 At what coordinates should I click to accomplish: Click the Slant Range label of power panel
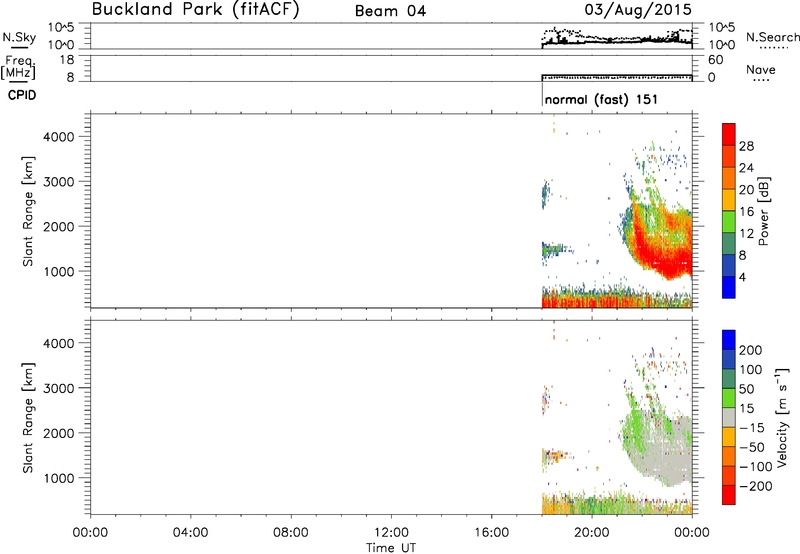(28, 211)
